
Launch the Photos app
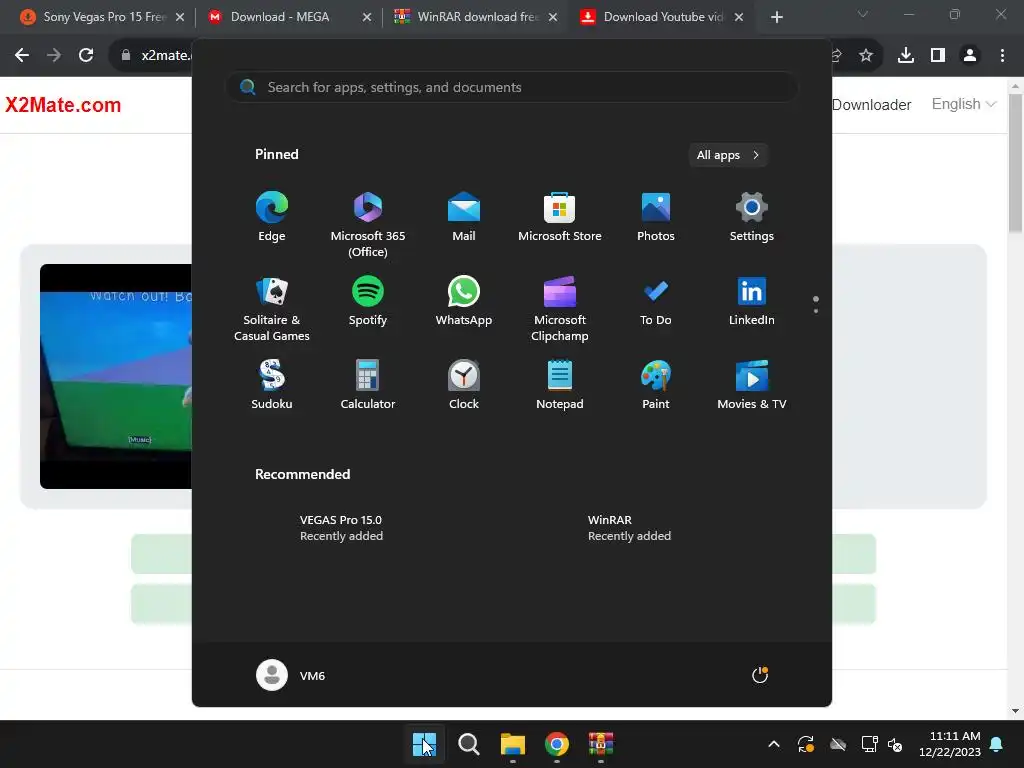(x=656, y=217)
